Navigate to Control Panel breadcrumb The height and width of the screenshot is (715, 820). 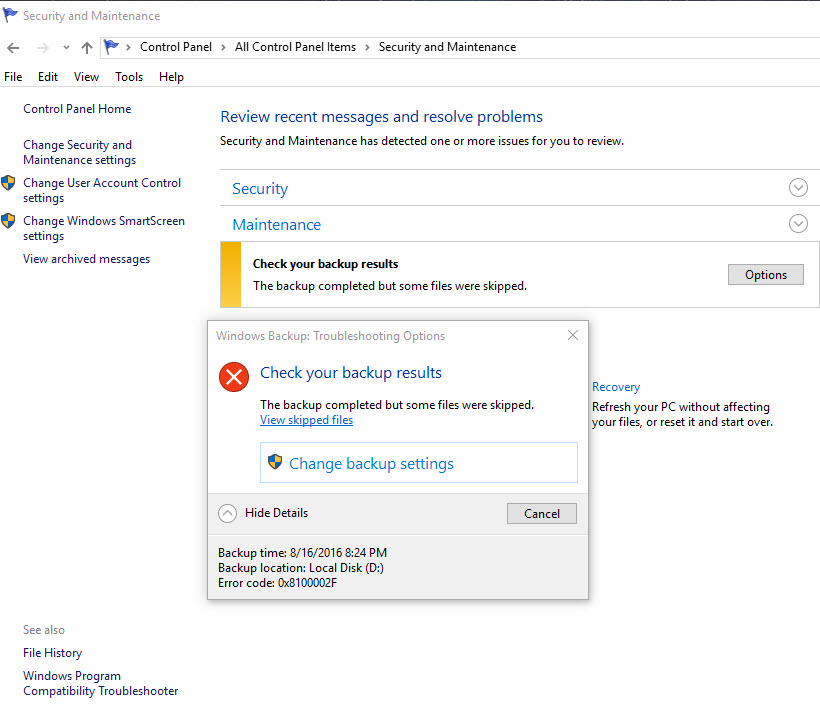click(176, 47)
